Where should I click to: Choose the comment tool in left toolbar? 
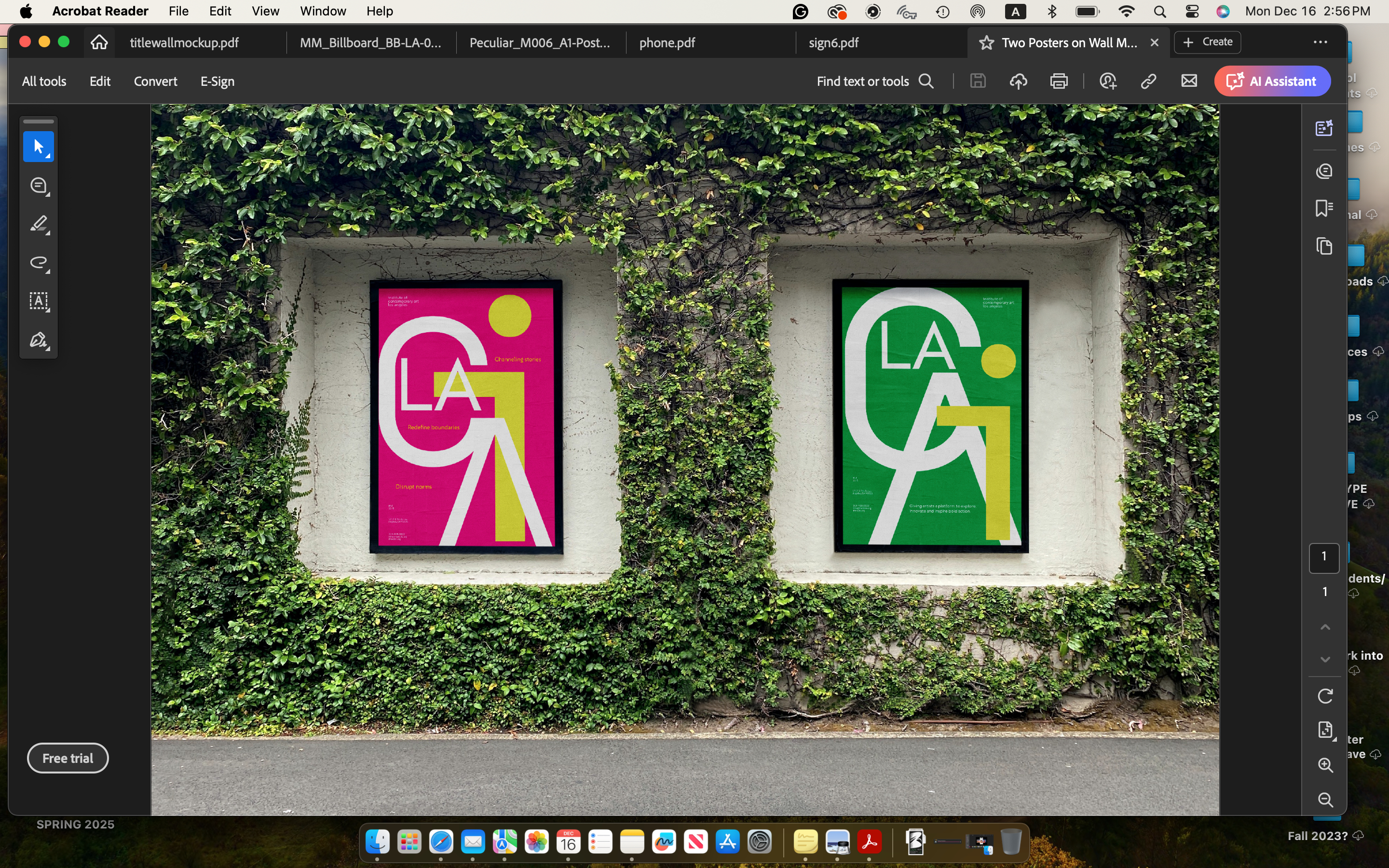click(39, 186)
